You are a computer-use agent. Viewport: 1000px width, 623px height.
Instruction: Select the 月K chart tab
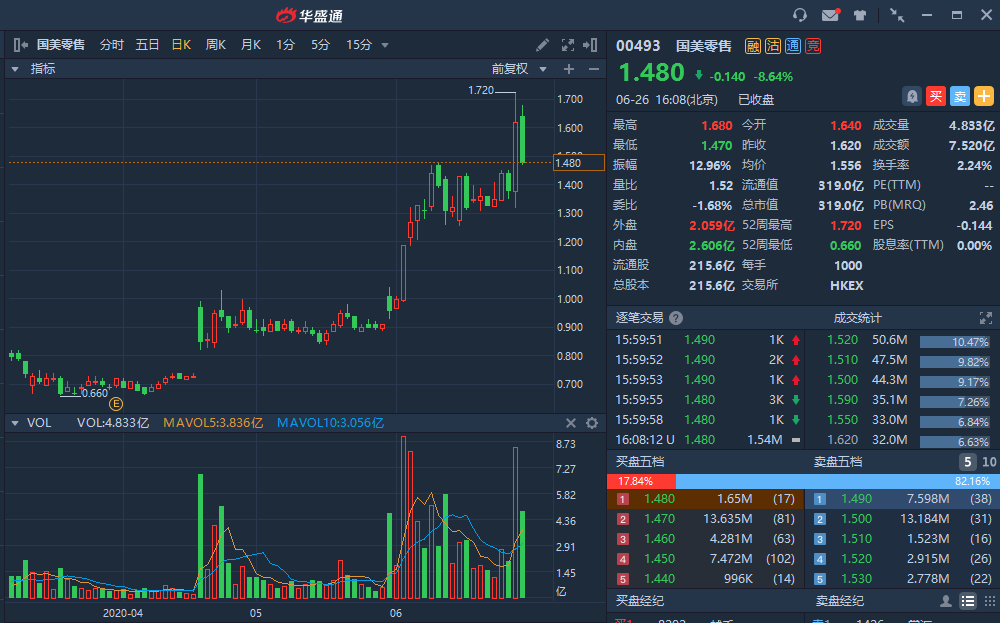tap(251, 45)
